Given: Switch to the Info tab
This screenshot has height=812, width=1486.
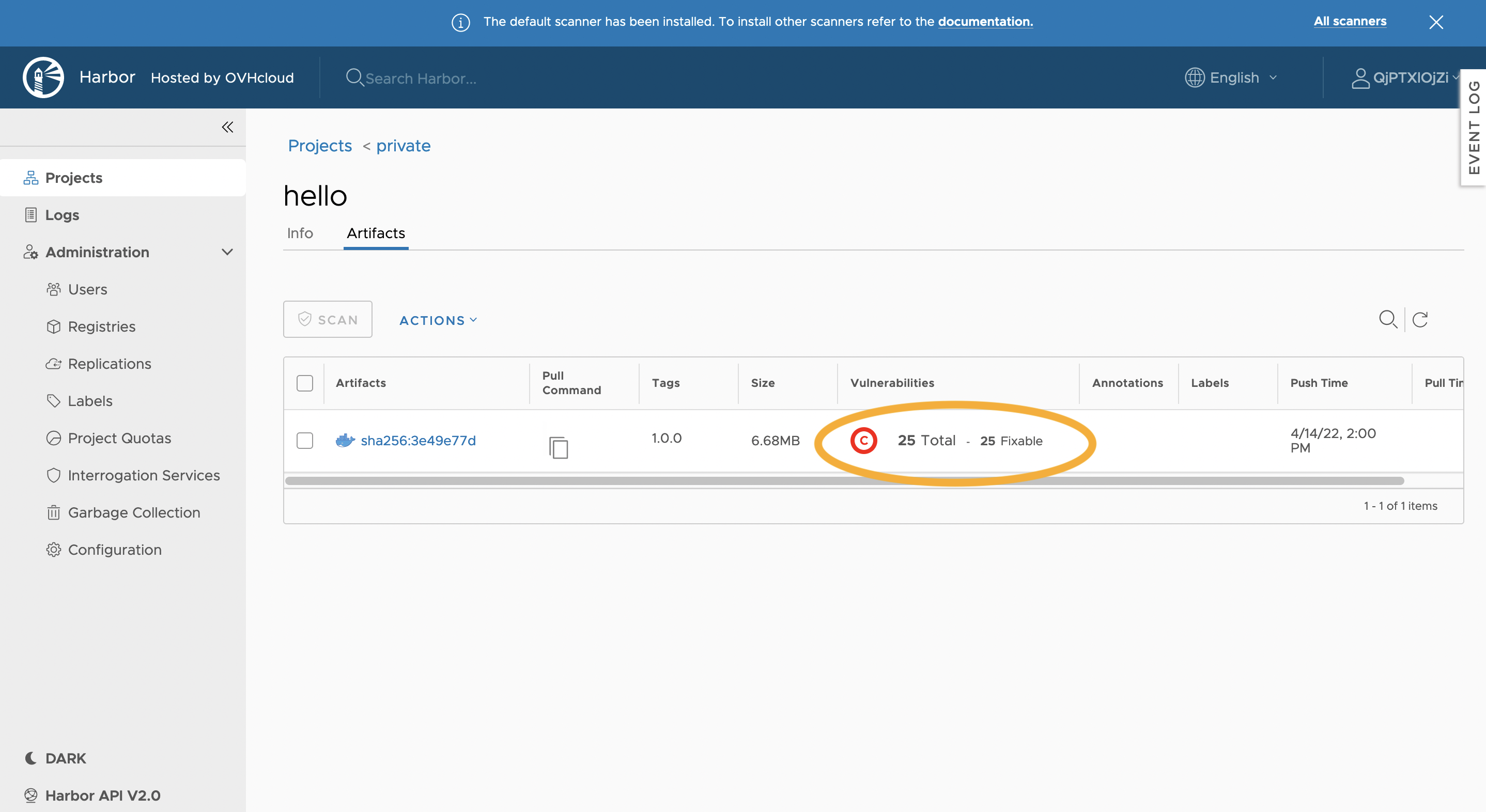Looking at the screenshot, I should click(300, 233).
